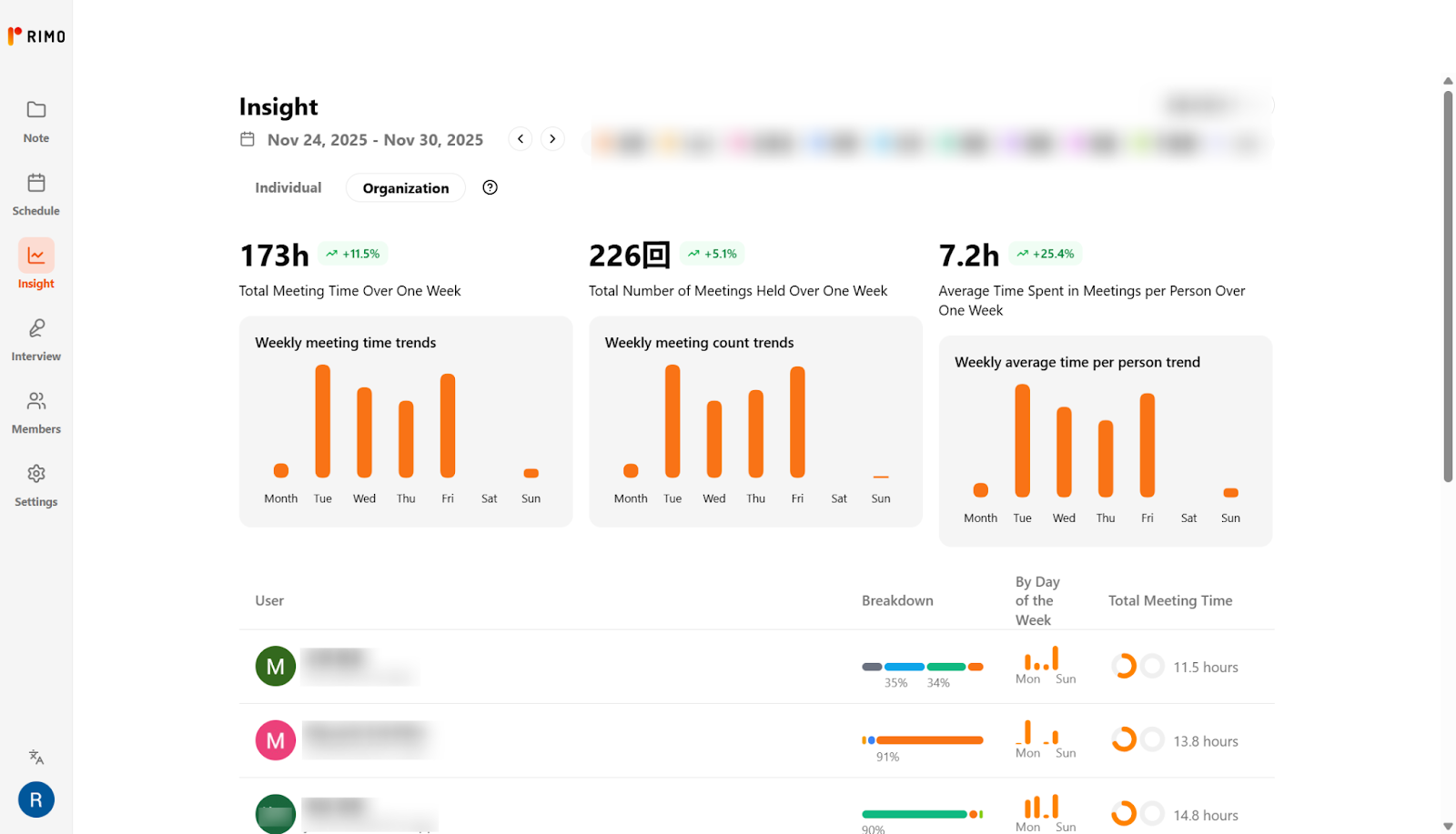Open the Members page
1456x834 pixels.
click(36, 412)
